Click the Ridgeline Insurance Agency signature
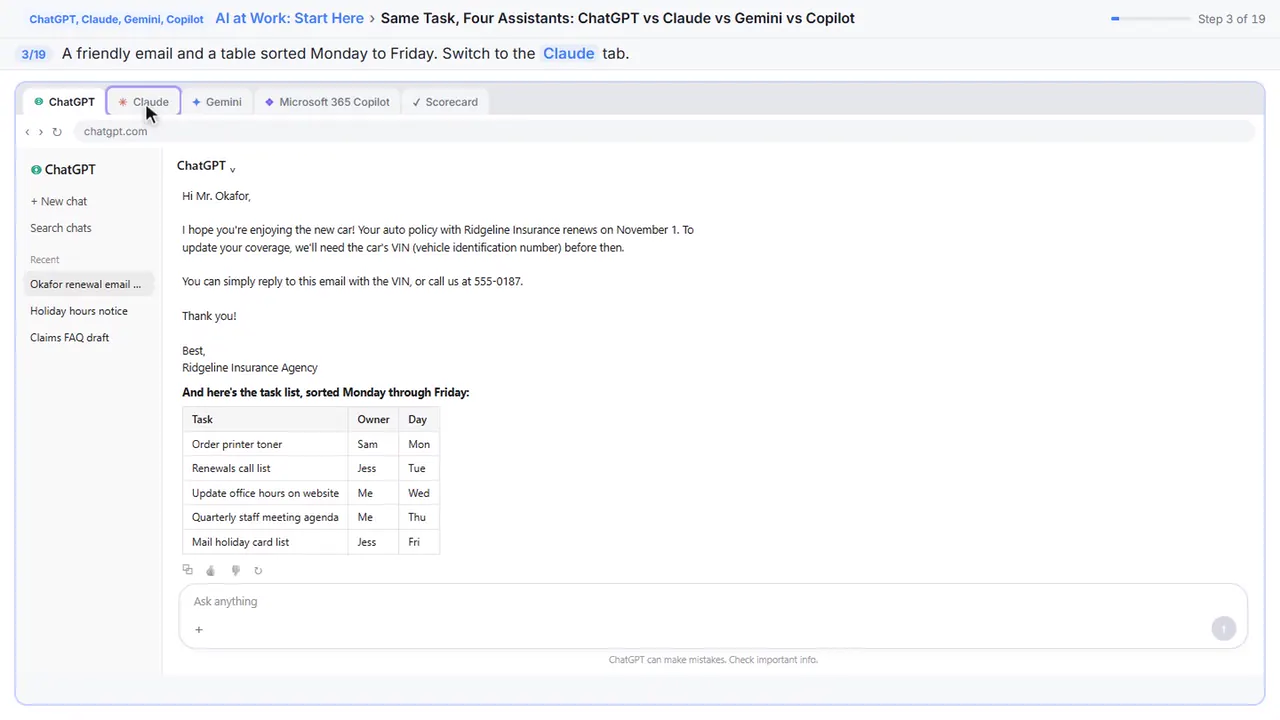The height and width of the screenshot is (720, 1280). (x=250, y=368)
